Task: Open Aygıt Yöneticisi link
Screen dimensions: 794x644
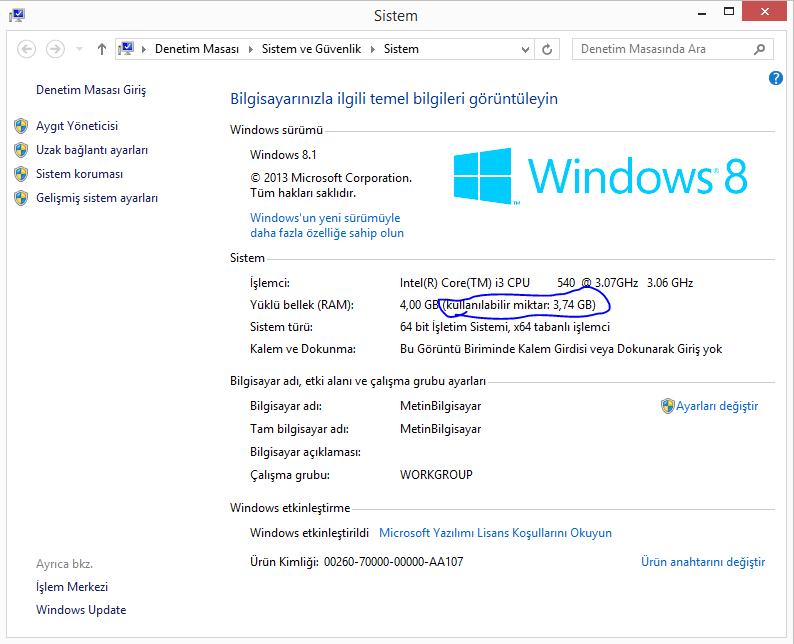Action: pos(77,126)
